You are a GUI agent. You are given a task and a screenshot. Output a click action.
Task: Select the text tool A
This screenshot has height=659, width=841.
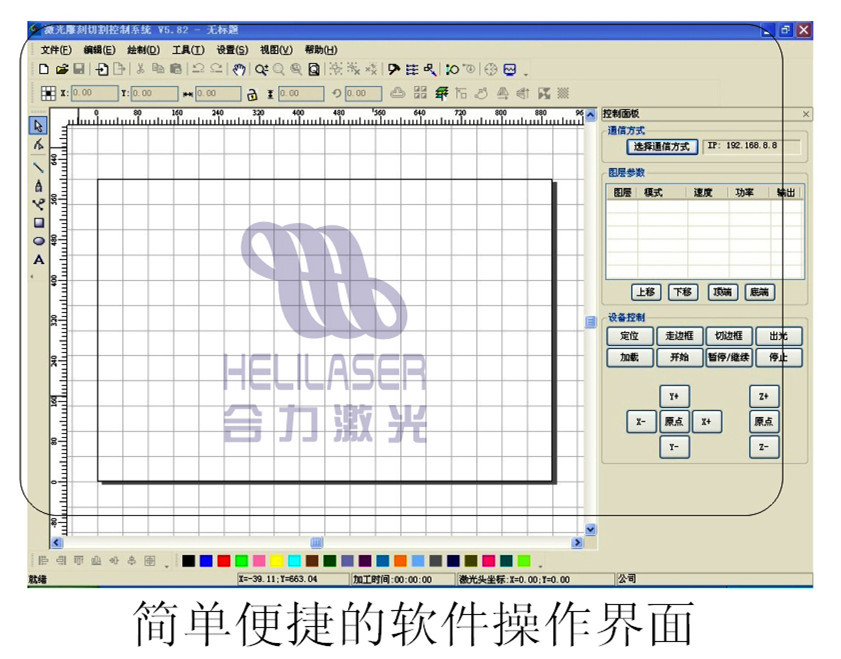(39, 260)
